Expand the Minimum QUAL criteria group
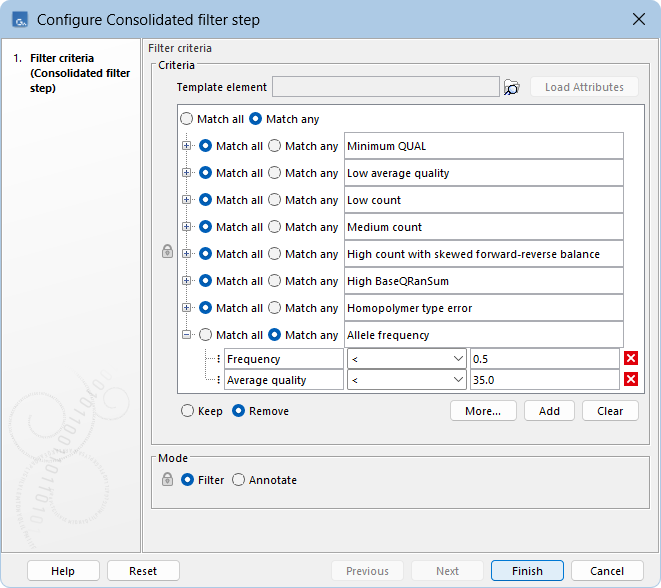Image resolution: width=661 pixels, height=588 pixels. 186,146
